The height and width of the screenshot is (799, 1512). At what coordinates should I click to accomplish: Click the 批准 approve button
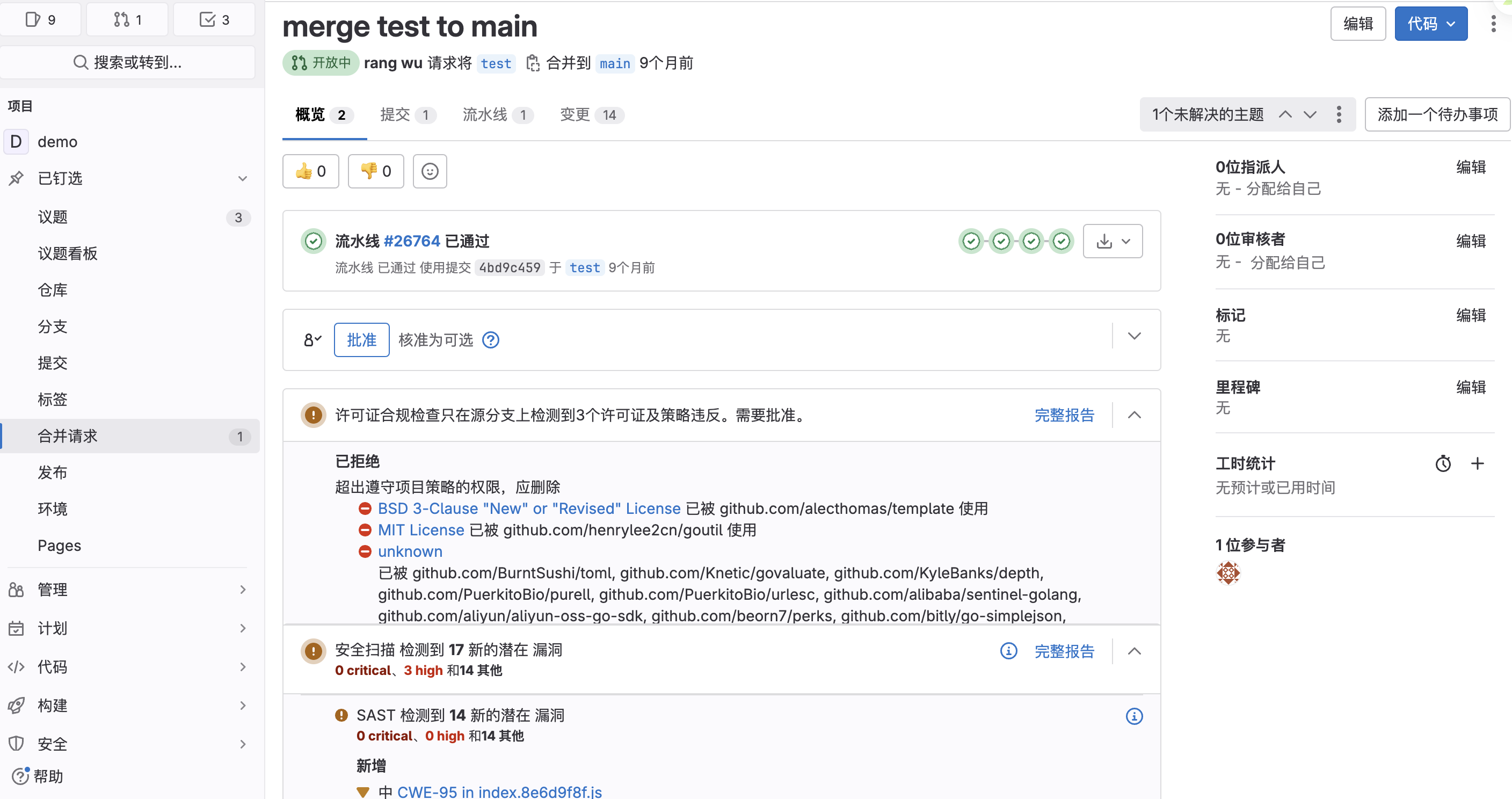tap(361, 340)
